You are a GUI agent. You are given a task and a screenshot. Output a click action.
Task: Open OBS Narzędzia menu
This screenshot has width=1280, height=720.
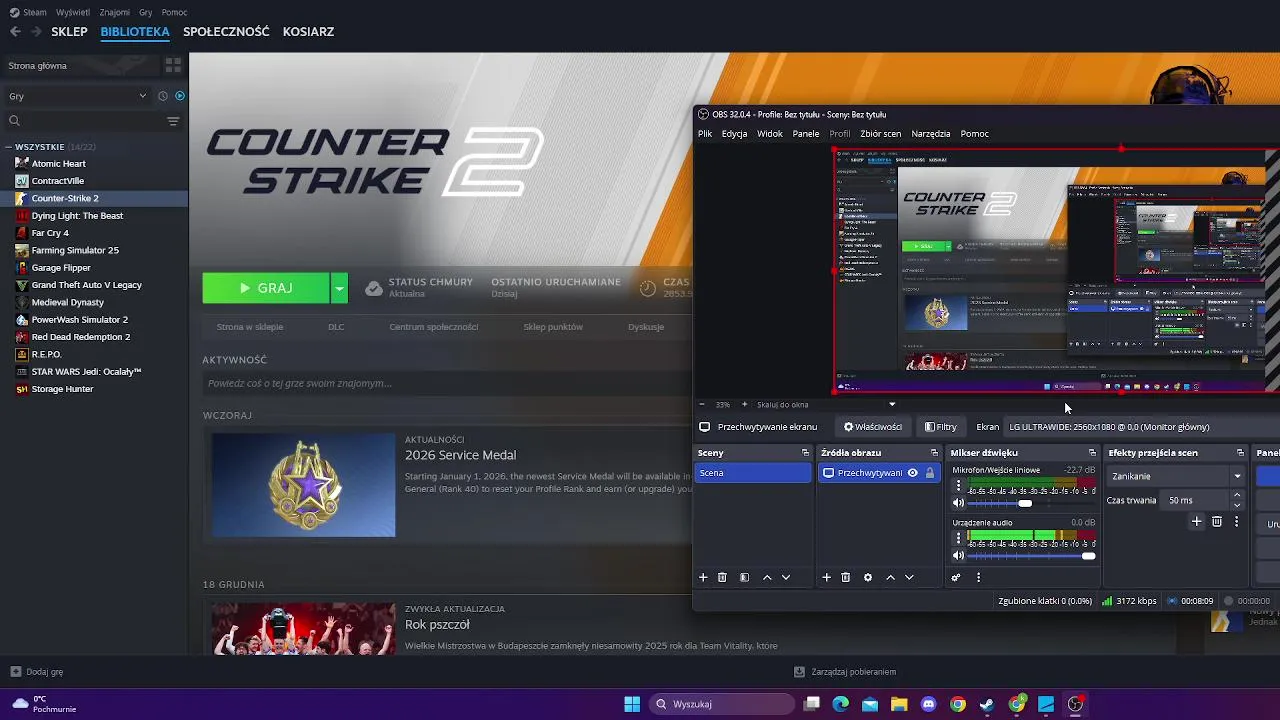pos(931,133)
